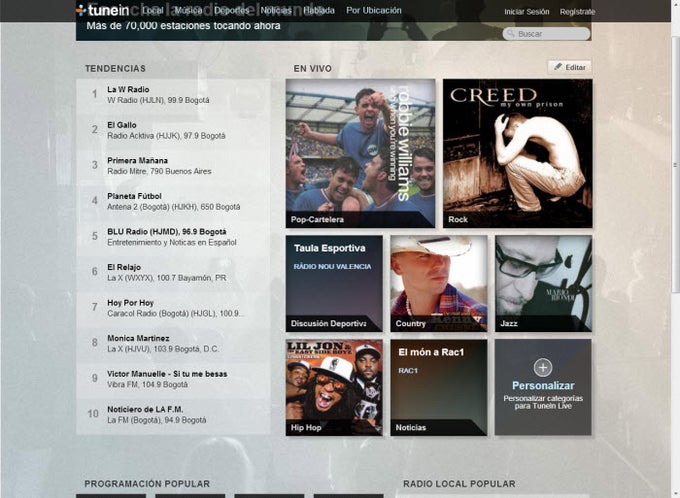Image resolution: width=680 pixels, height=498 pixels.
Task: Click Entretenimiento y Noticas en Español text
Action: click(x=172, y=242)
